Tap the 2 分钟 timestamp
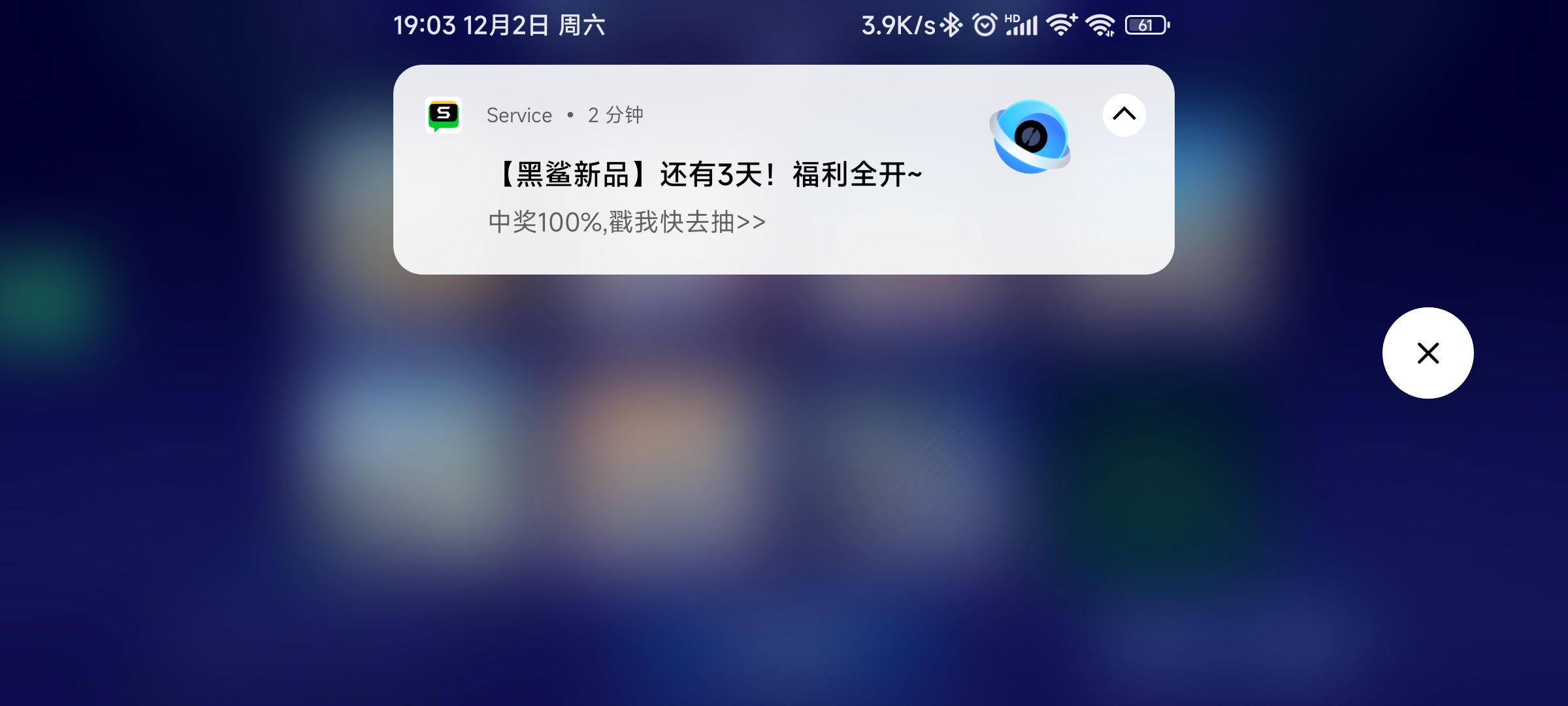The image size is (1568, 706). point(615,115)
